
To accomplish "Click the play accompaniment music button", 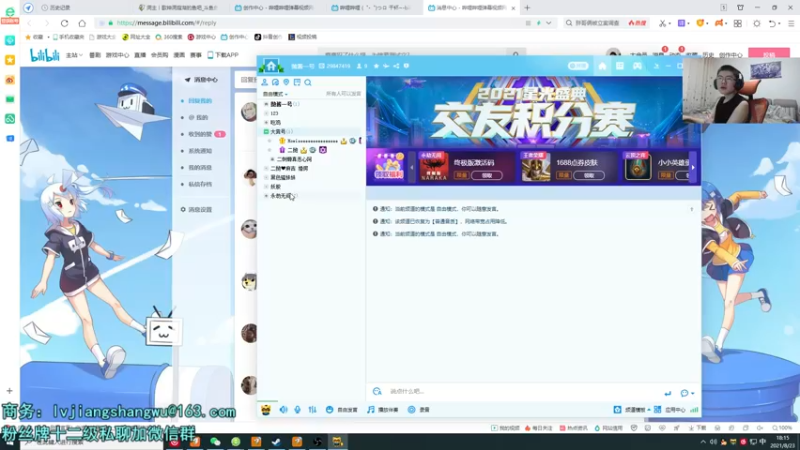I will coord(383,410).
